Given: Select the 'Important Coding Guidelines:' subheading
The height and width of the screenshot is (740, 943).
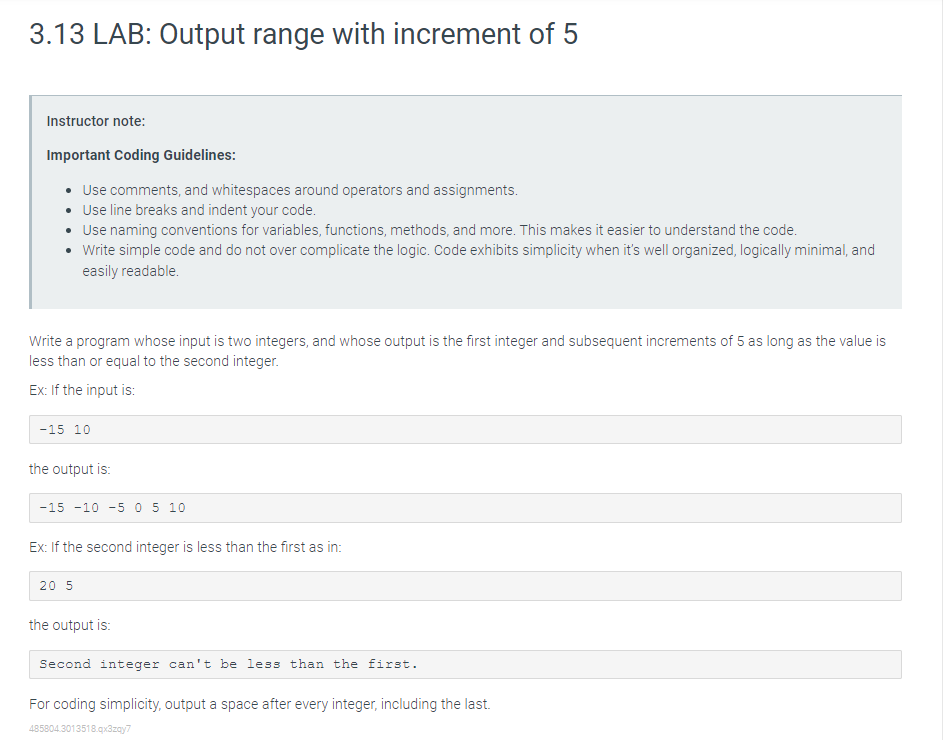Looking at the screenshot, I should tap(141, 155).
